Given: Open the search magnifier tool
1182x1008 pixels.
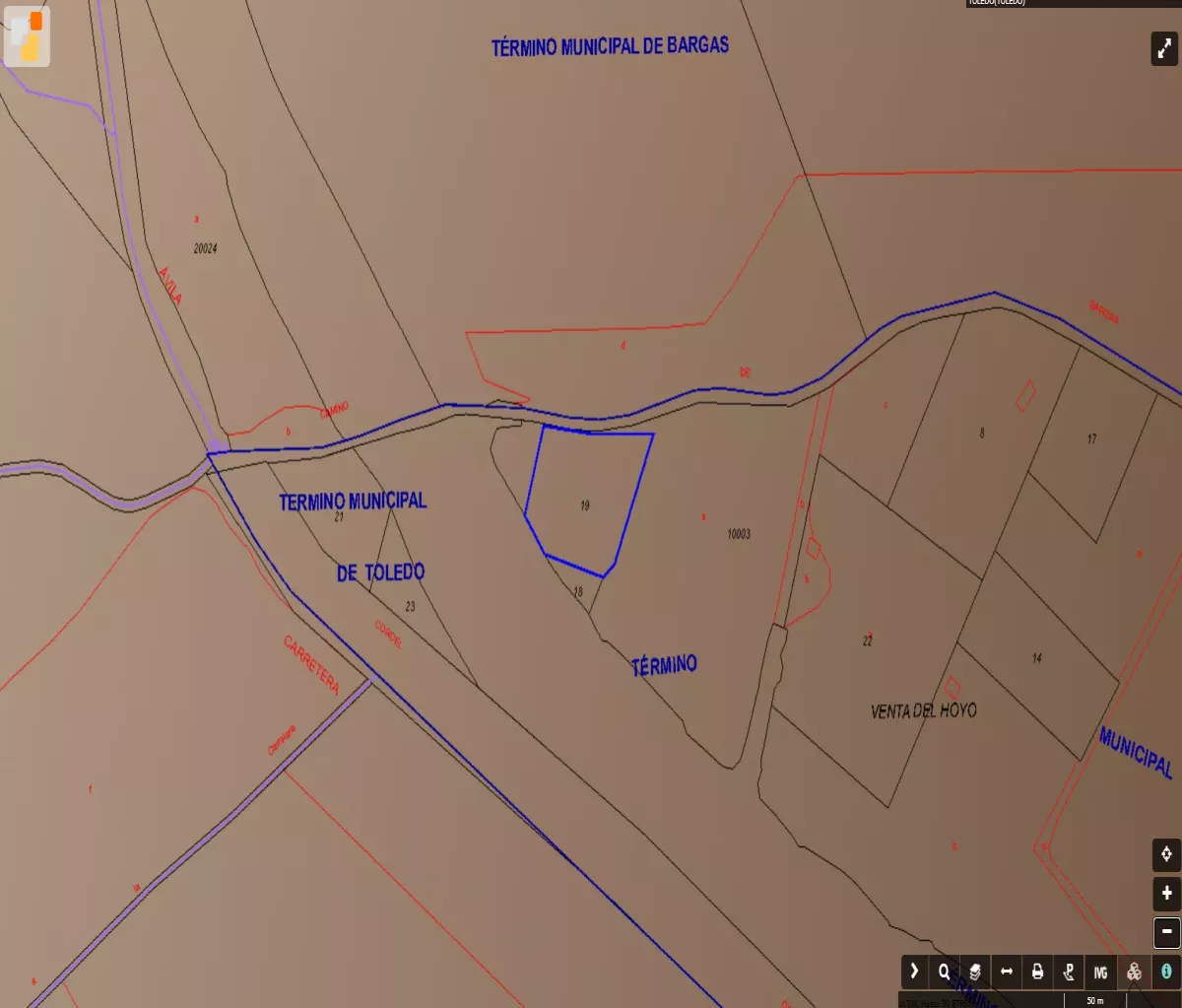Looking at the screenshot, I should tap(945, 972).
